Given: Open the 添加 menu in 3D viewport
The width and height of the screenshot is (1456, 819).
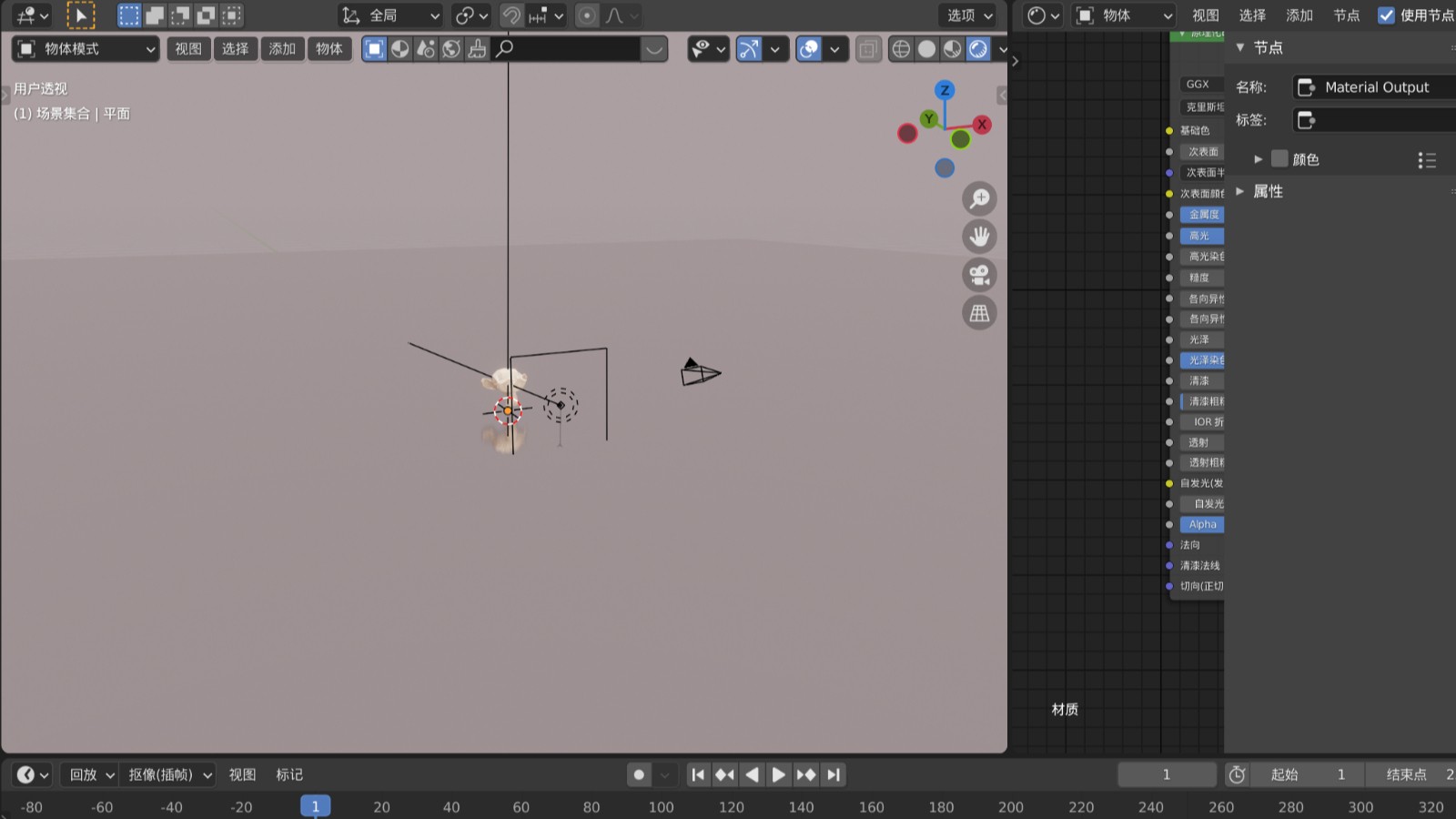Looking at the screenshot, I should 282,49.
